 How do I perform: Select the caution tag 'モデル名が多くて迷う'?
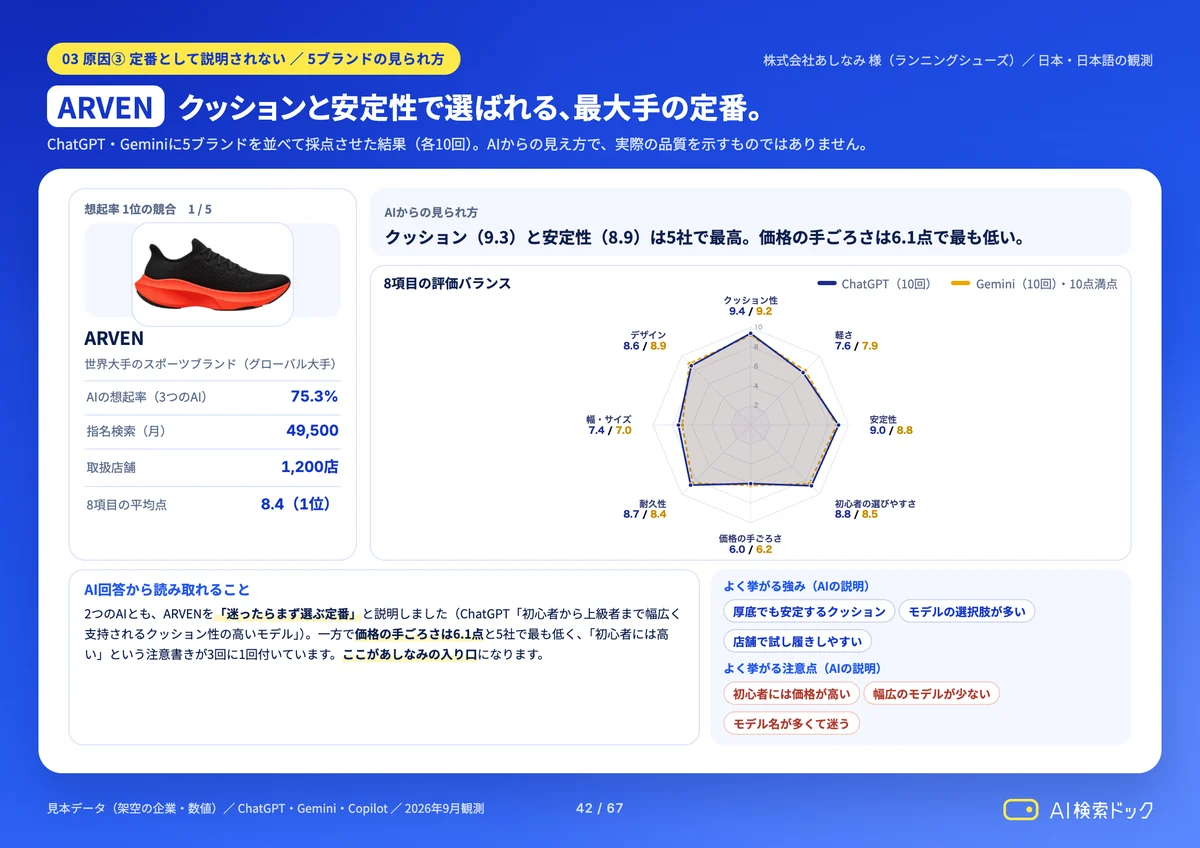791,723
